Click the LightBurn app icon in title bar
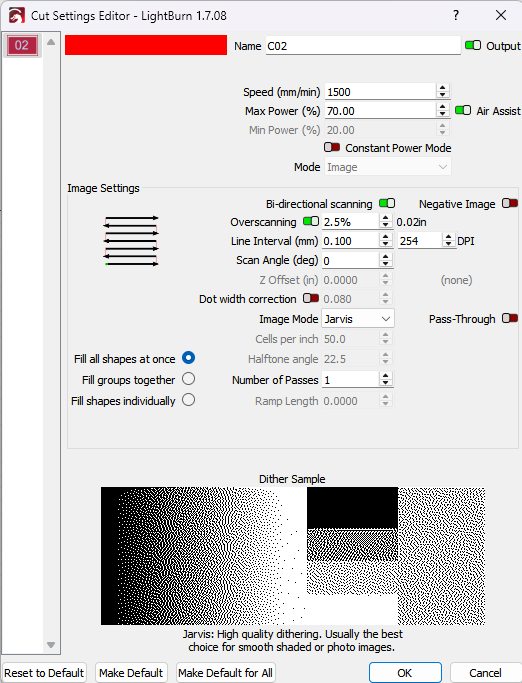 pos(17,16)
